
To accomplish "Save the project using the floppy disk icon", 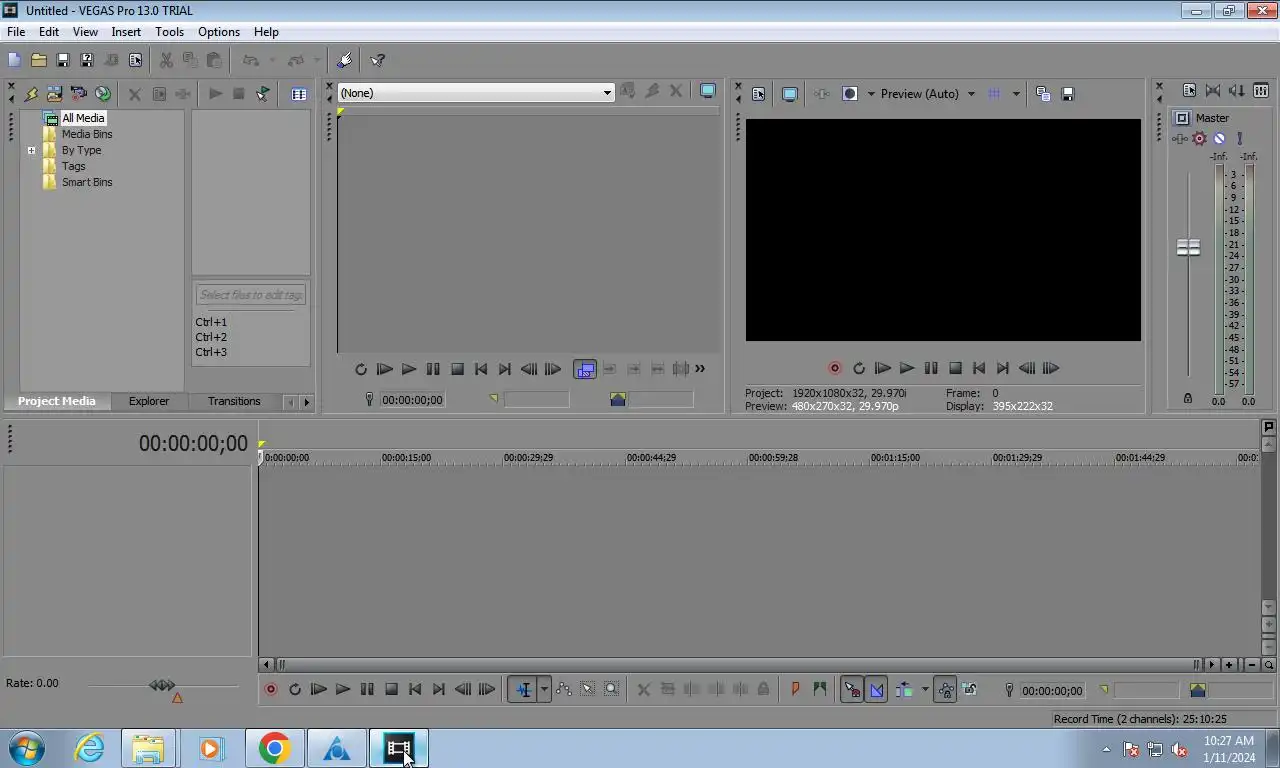I will coord(62,60).
